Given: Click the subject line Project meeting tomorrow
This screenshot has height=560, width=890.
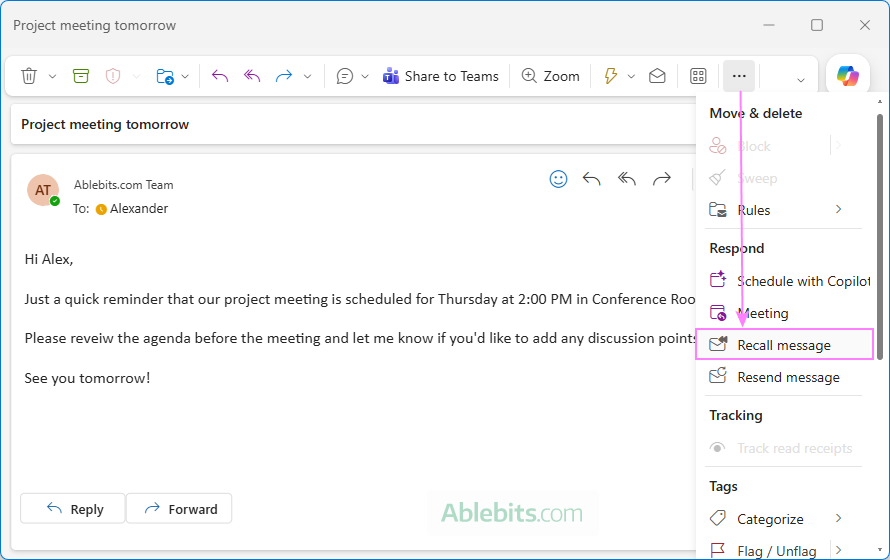Looking at the screenshot, I should (105, 124).
